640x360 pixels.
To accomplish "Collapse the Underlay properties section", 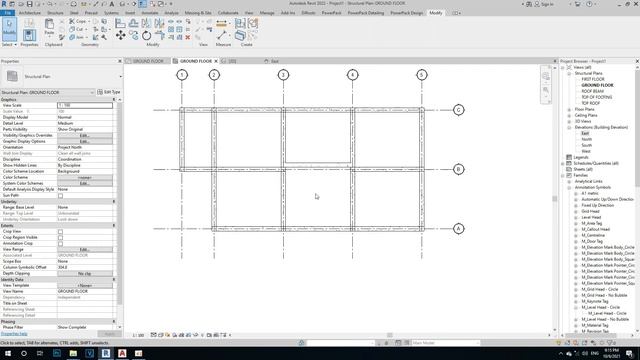I will [x=114, y=202].
